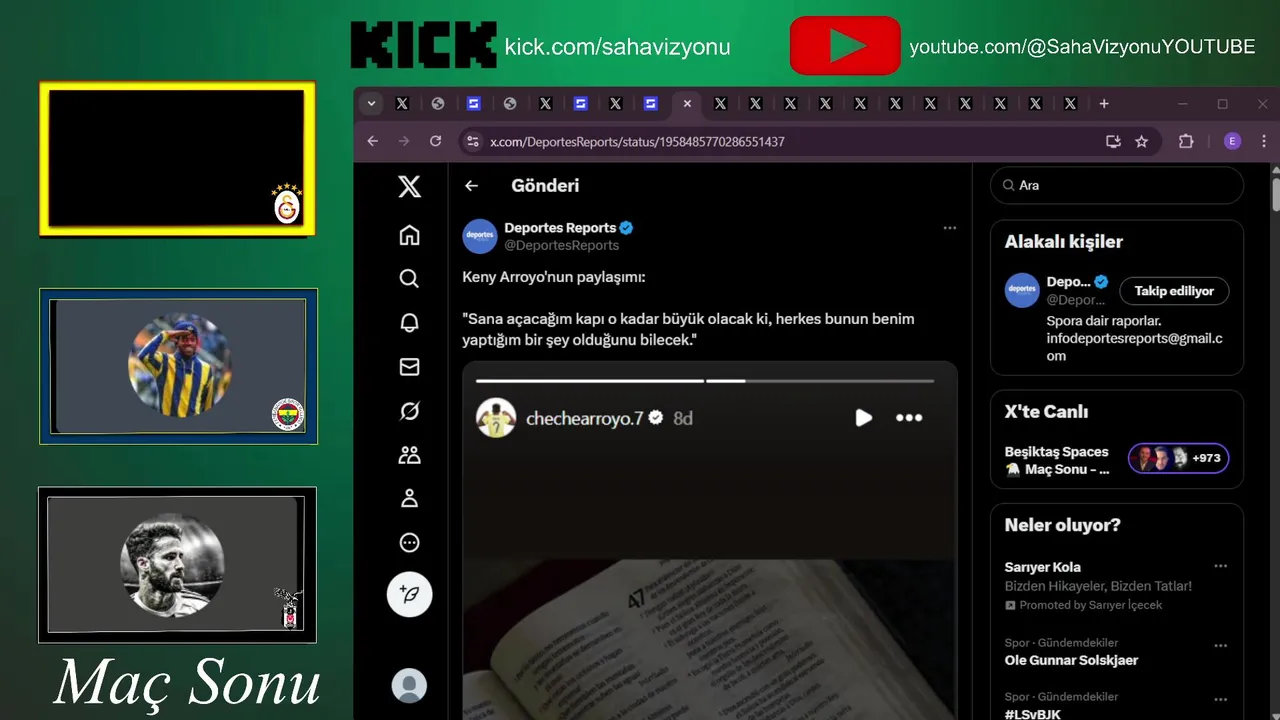
Task: Open account avatar at sidebar bottom
Action: pyautogui.click(x=409, y=686)
